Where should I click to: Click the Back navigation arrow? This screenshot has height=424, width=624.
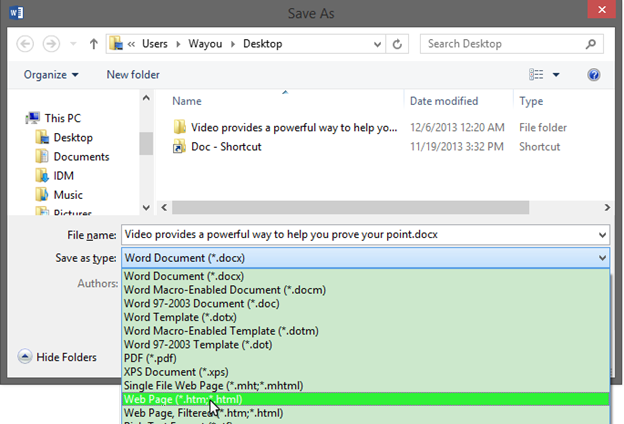(25, 44)
